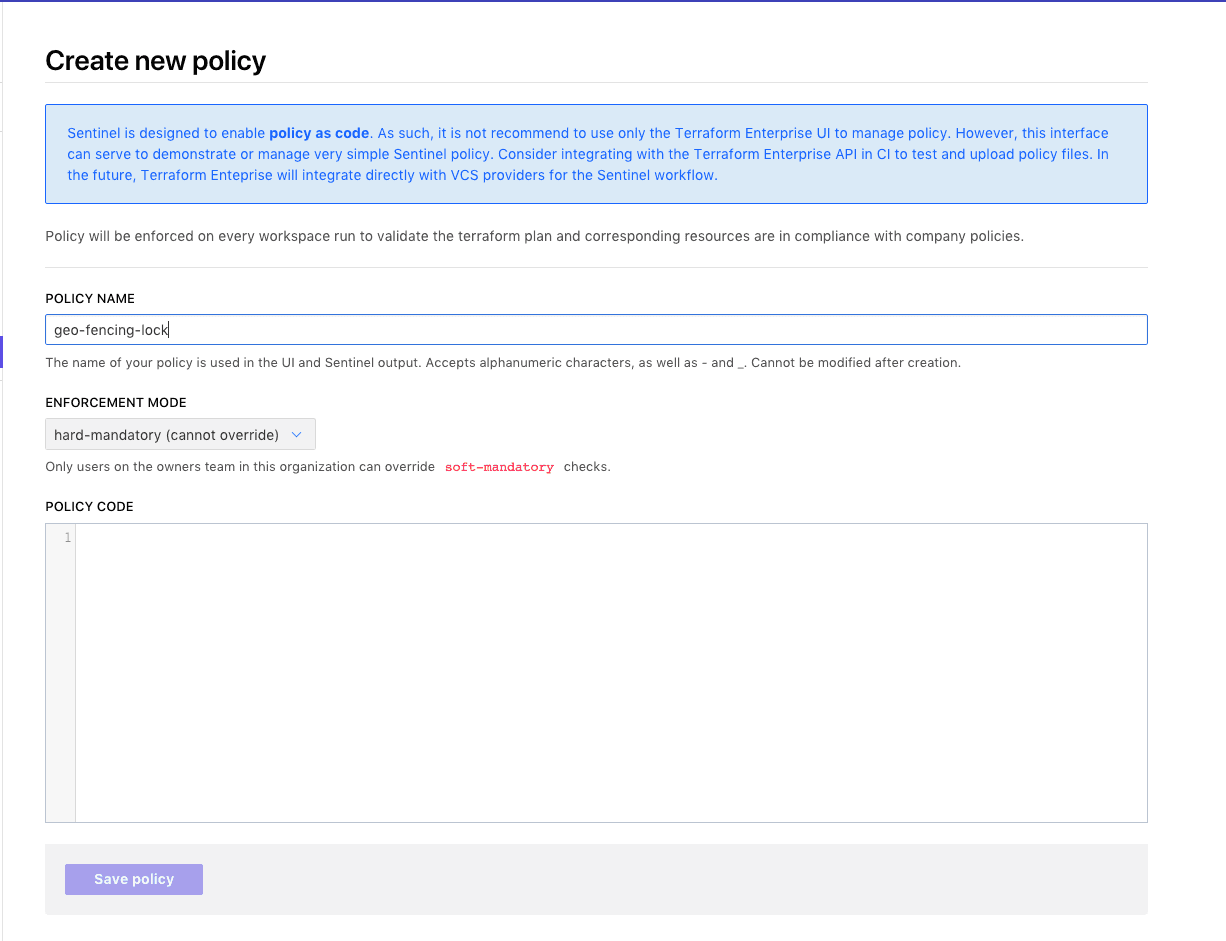Viewport: 1226px width, 941px height.
Task: Click the chevron arrow on hard-mandatory selector
Action: (x=296, y=435)
